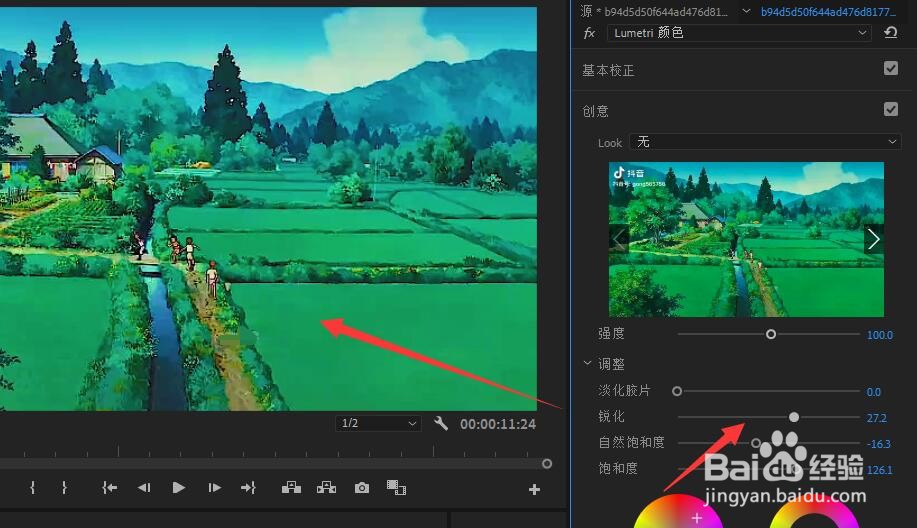Click the highlight tint color wheel
The width and height of the screenshot is (917, 528).
(x=814, y=513)
